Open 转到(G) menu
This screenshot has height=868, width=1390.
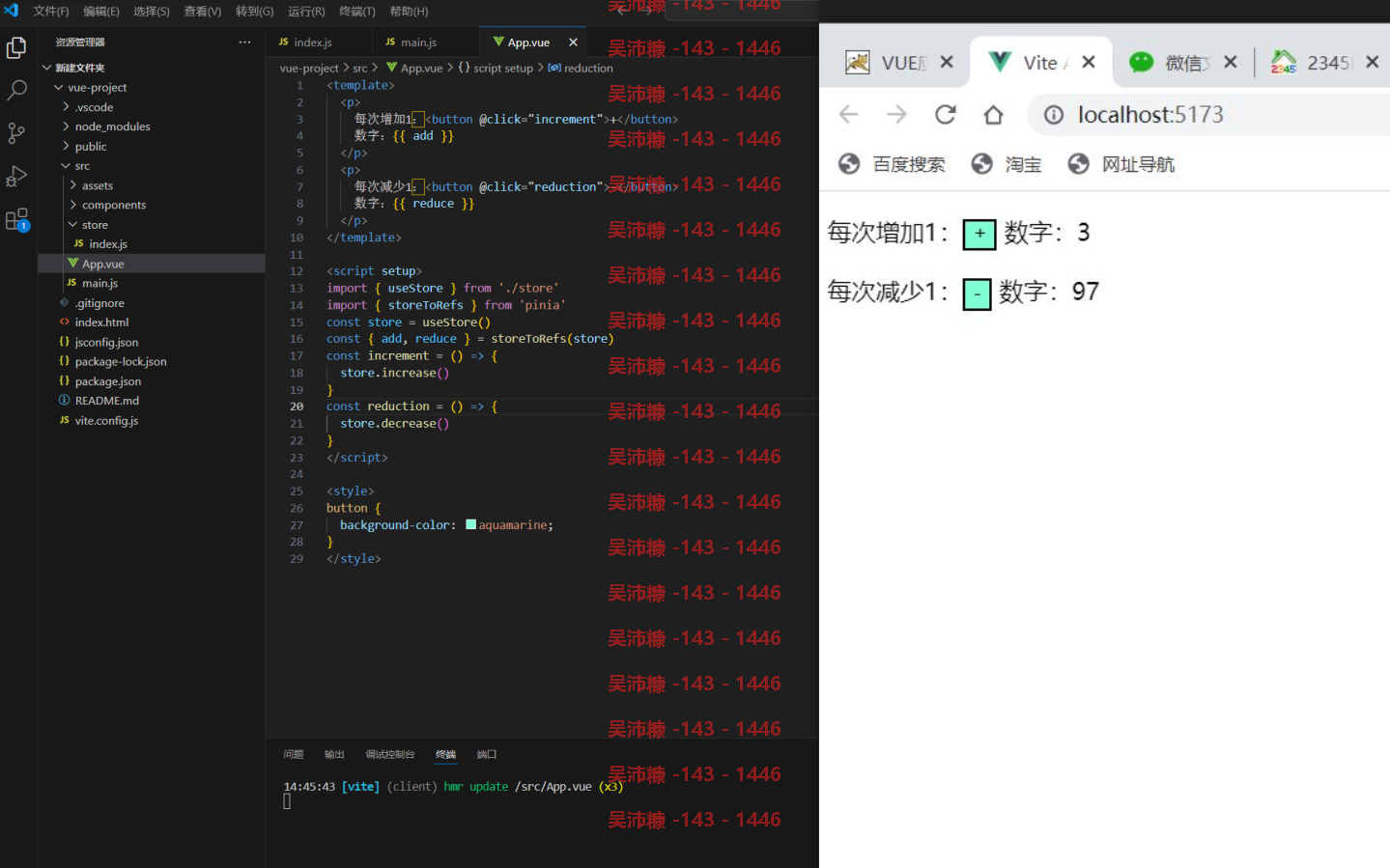255,12
